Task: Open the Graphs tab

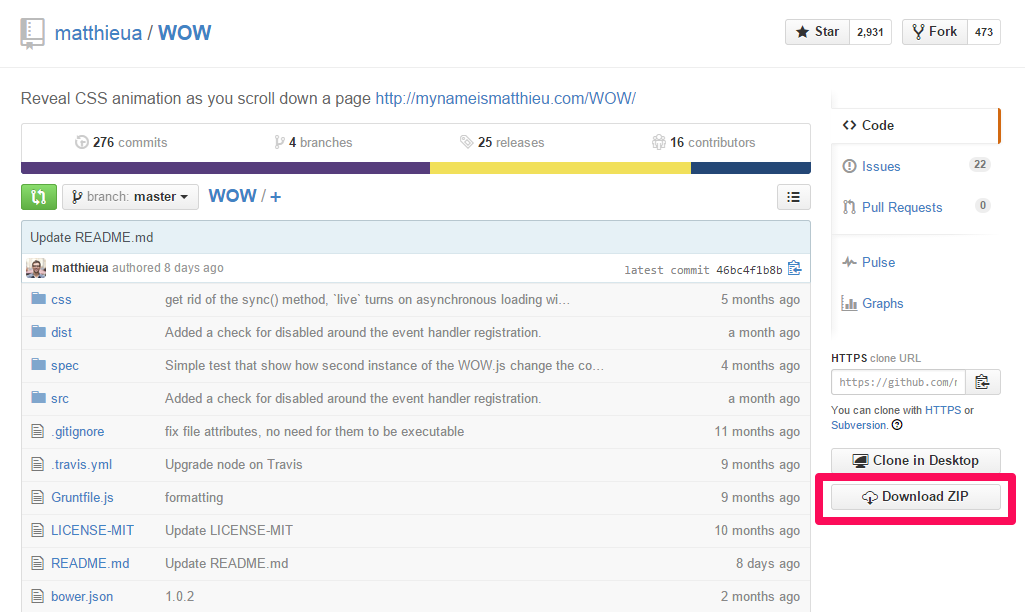Action: point(873,303)
